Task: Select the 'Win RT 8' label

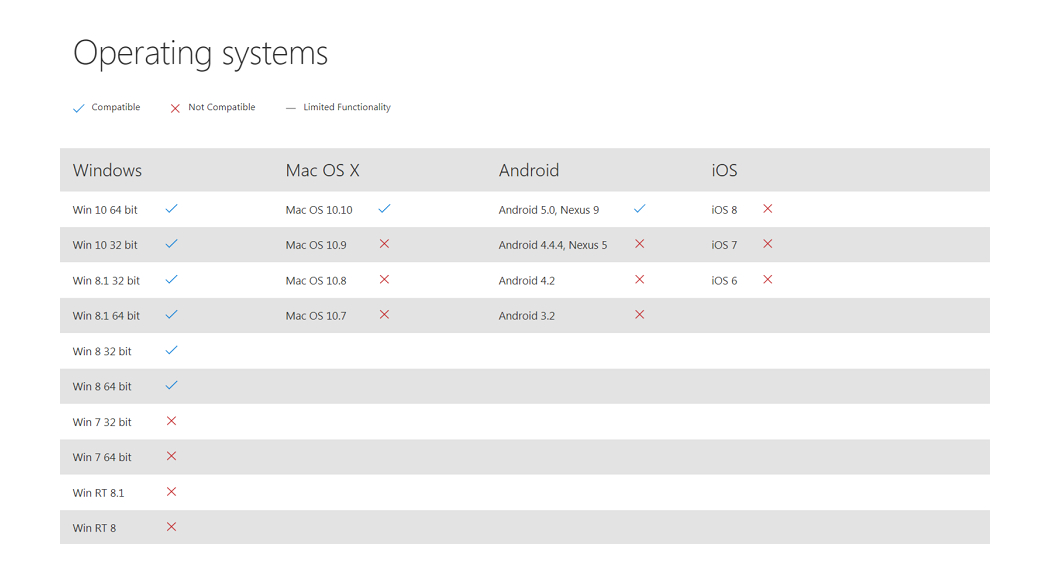Action: click(94, 528)
